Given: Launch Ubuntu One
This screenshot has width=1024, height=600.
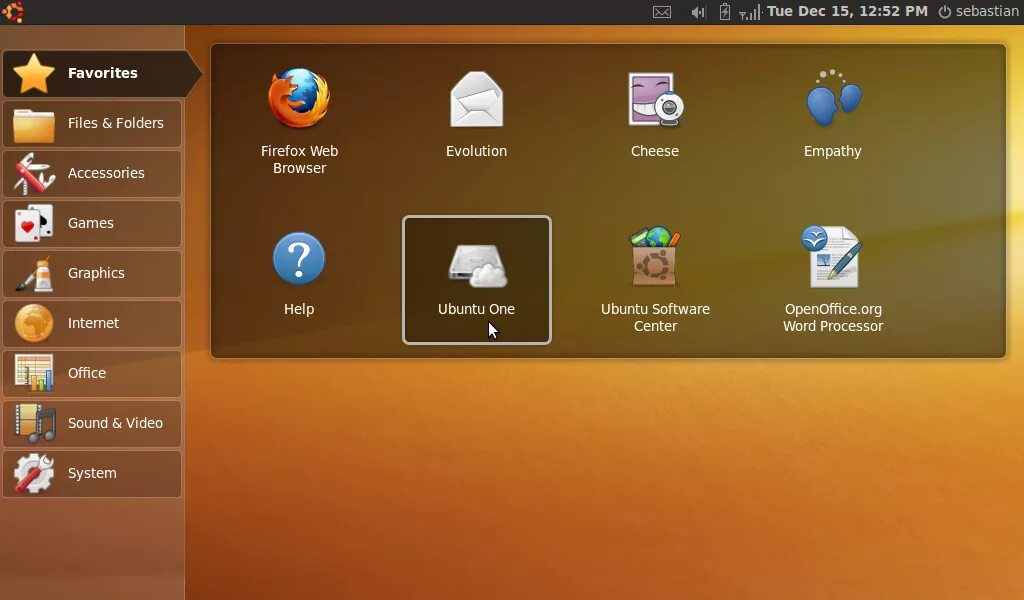Looking at the screenshot, I should (477, 279).
